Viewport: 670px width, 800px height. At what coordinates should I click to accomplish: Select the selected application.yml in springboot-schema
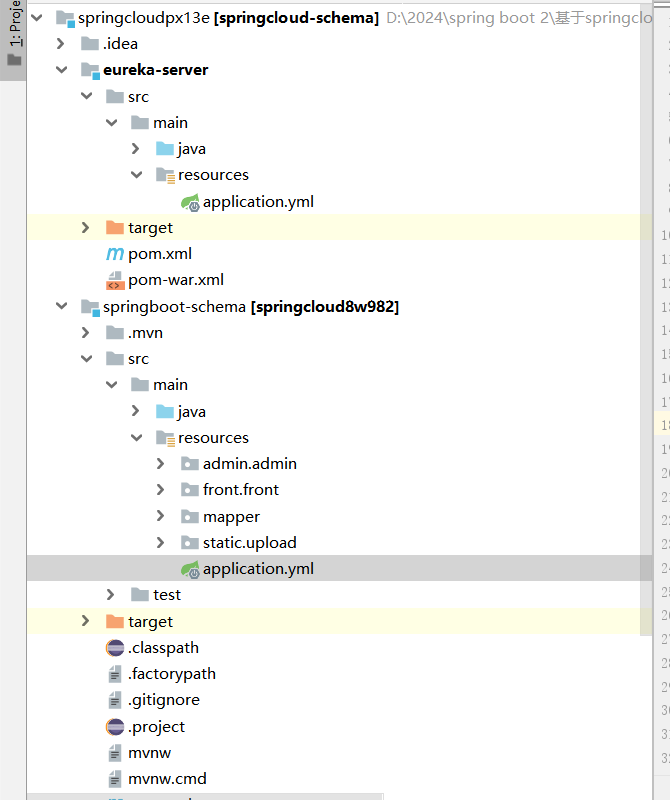click(x=258, y=569)
